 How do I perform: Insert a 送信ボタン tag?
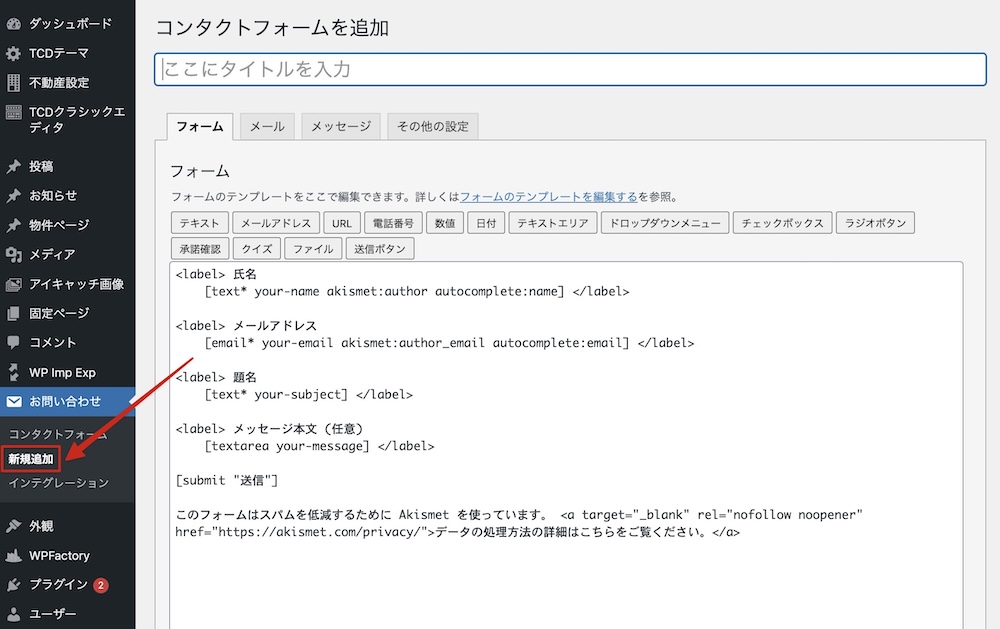(380, 248)
